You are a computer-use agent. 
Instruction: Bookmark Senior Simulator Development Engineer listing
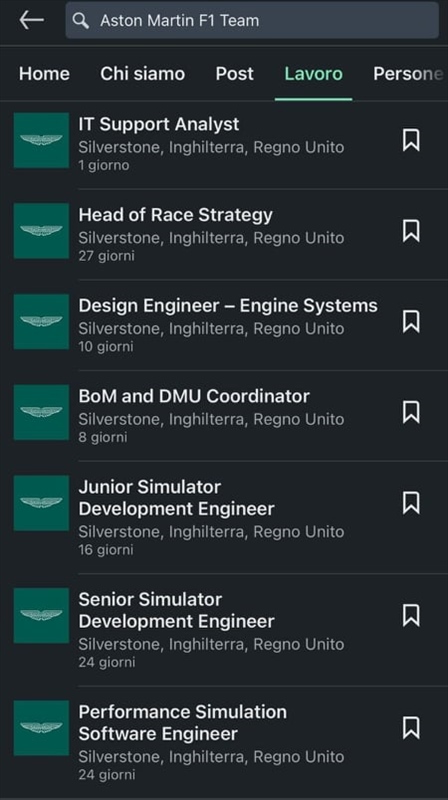click(411, 615)
